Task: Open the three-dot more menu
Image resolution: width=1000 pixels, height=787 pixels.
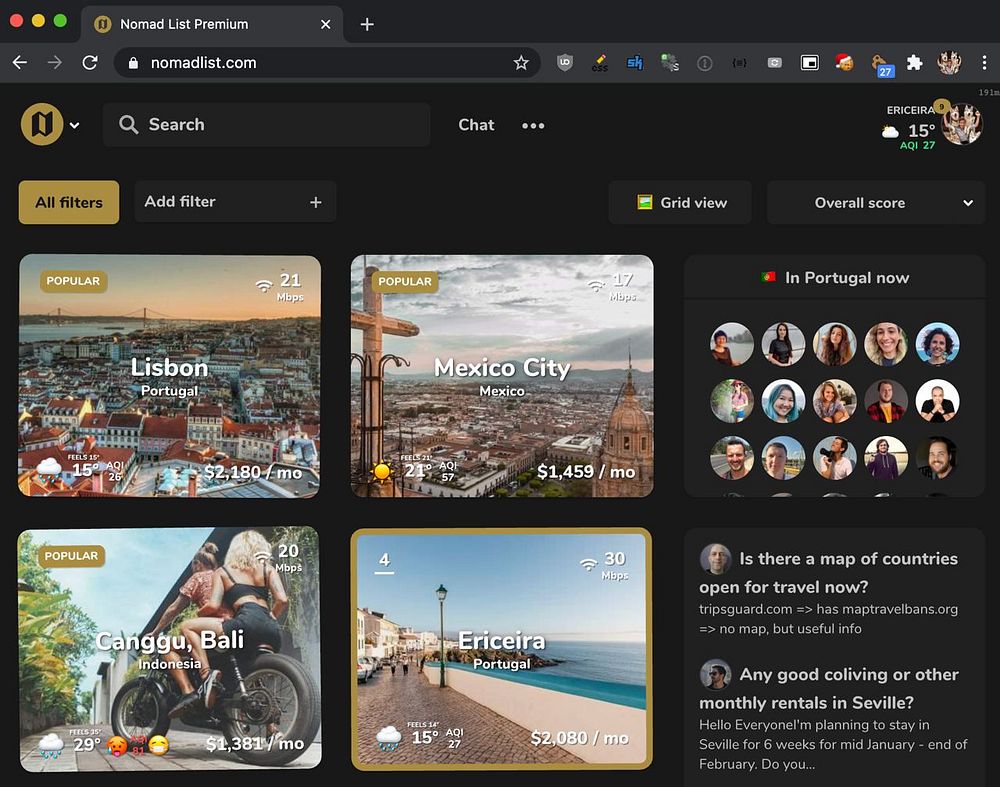Action: (x=533, y=126)
